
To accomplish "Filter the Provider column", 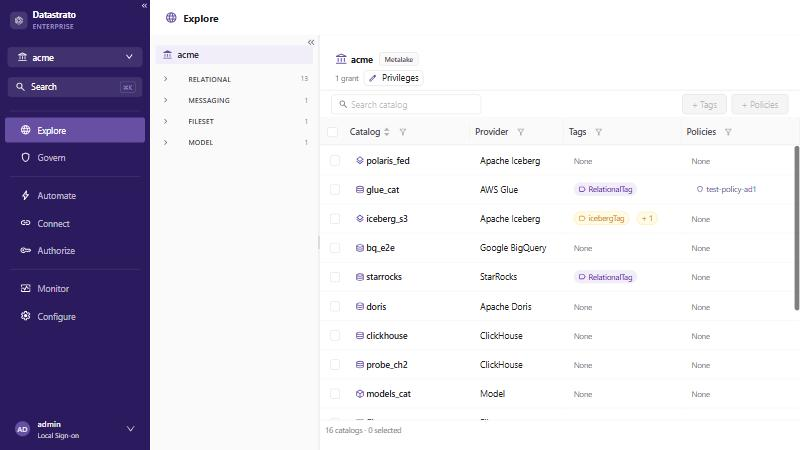I will click(520, 132).
